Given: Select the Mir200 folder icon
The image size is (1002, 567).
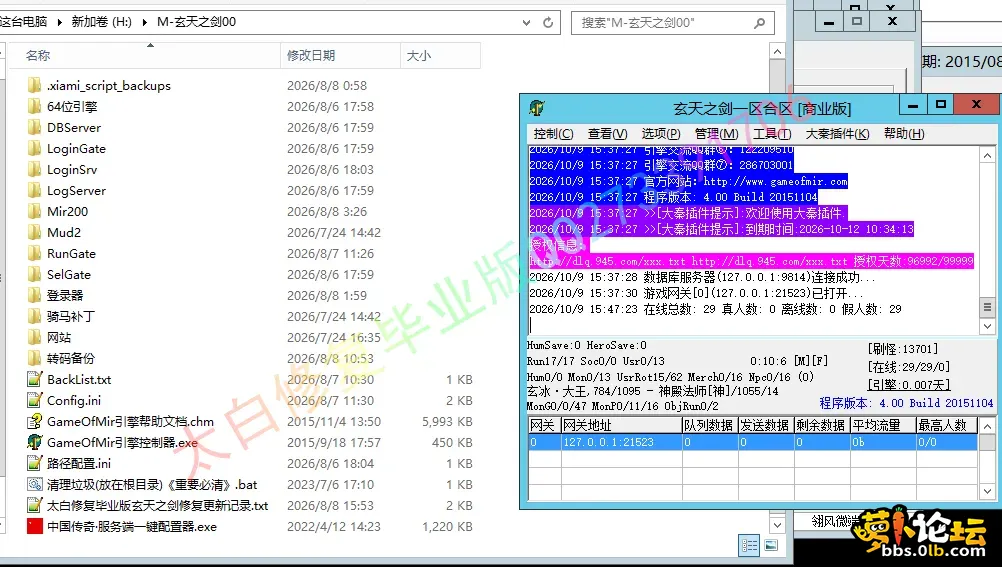Looking at the screenshot, I should [x=35, y=212].
